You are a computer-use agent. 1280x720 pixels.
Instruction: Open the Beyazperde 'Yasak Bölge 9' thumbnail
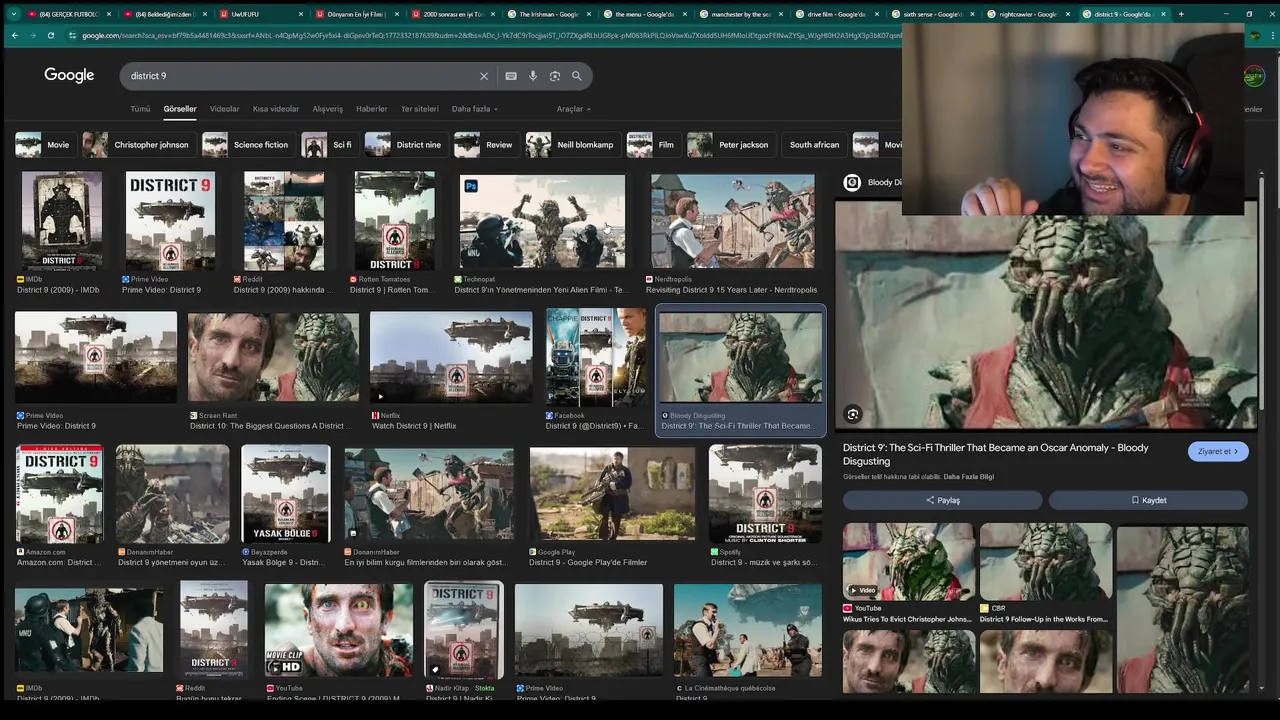[x=285, y=494]
